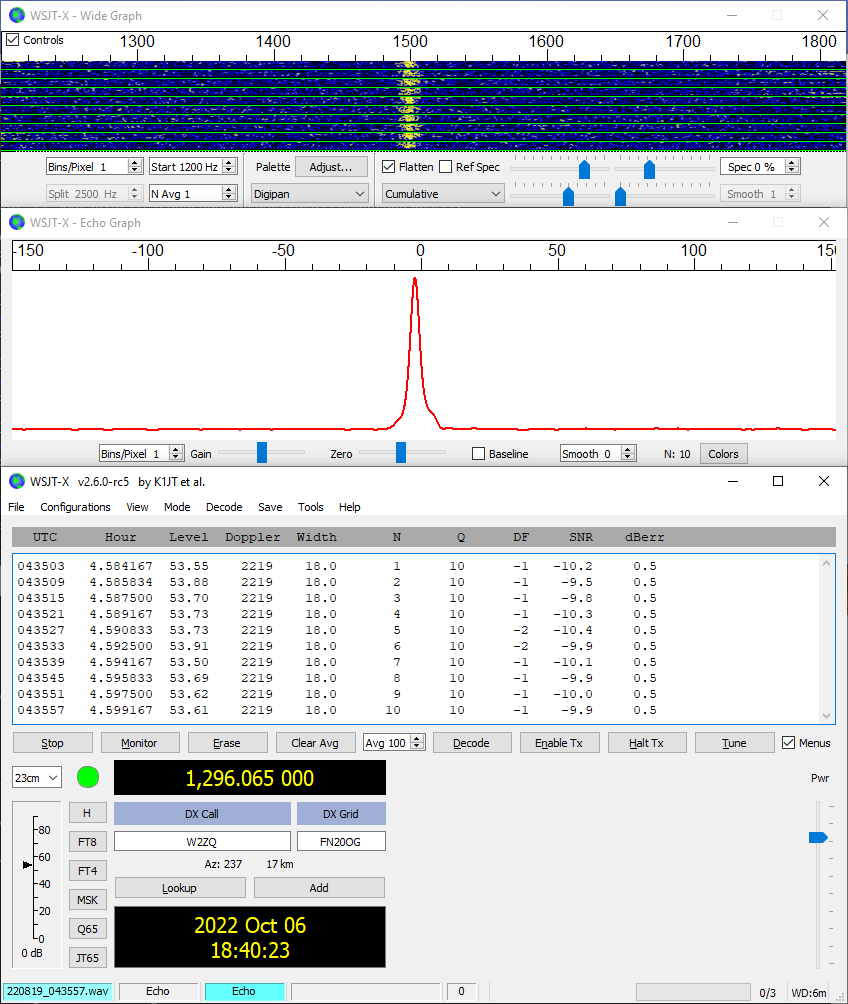Select the JT65 mode button

[x=87, y=958]
